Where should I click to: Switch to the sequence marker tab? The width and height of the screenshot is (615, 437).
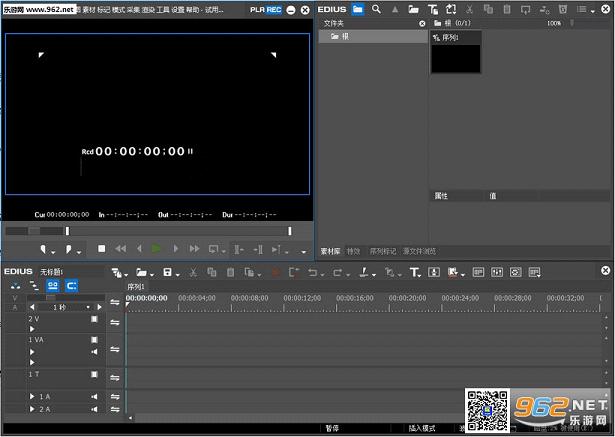pyautogui.click(x=383, y=251)
